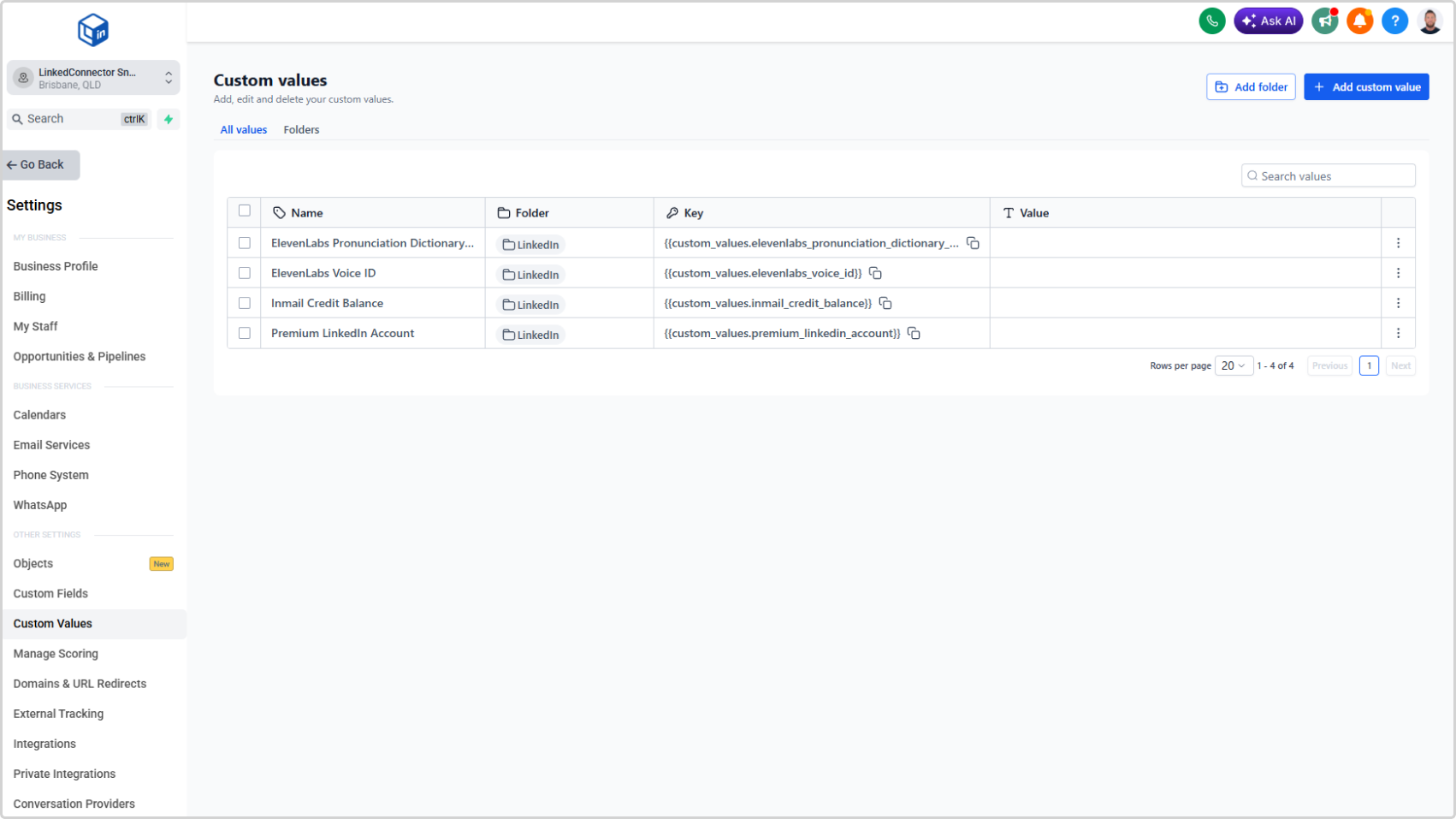Image resolution: width=1456 pixels, height=819 pixels.
Task: Open actions menu for Premium LinkedIn Account
Action: point(1398,333)
